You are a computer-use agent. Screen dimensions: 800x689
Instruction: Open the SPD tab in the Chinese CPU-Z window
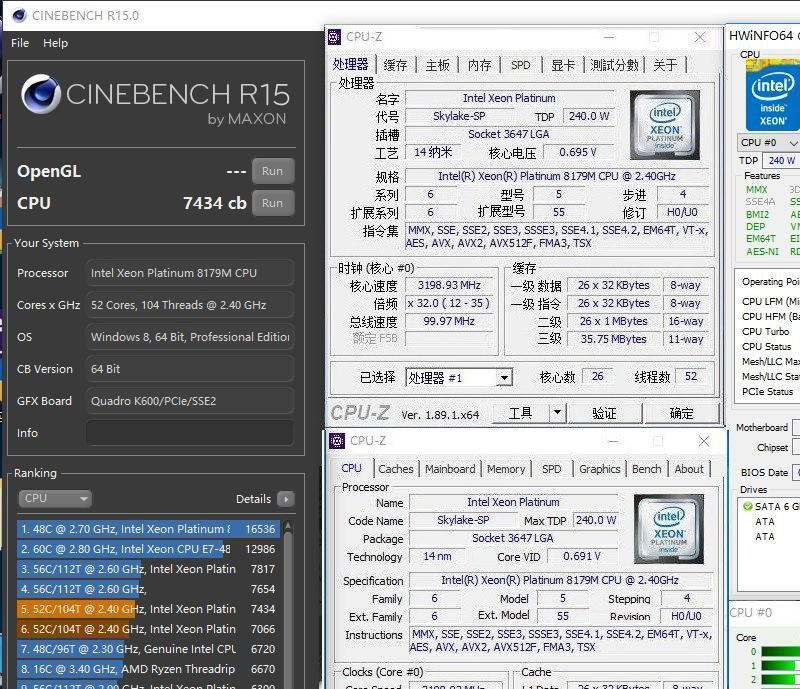tap(520, 65)
